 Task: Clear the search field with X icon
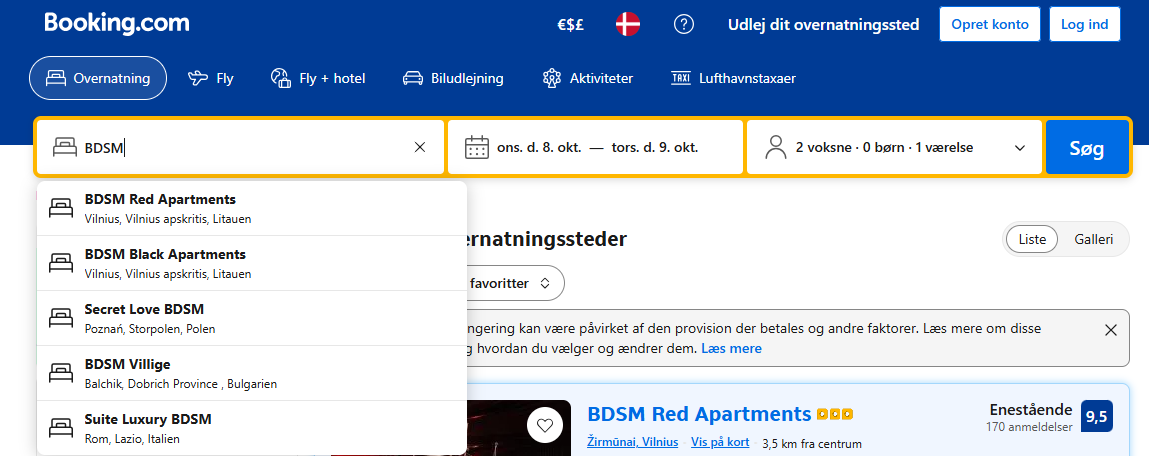pos(420,148)
